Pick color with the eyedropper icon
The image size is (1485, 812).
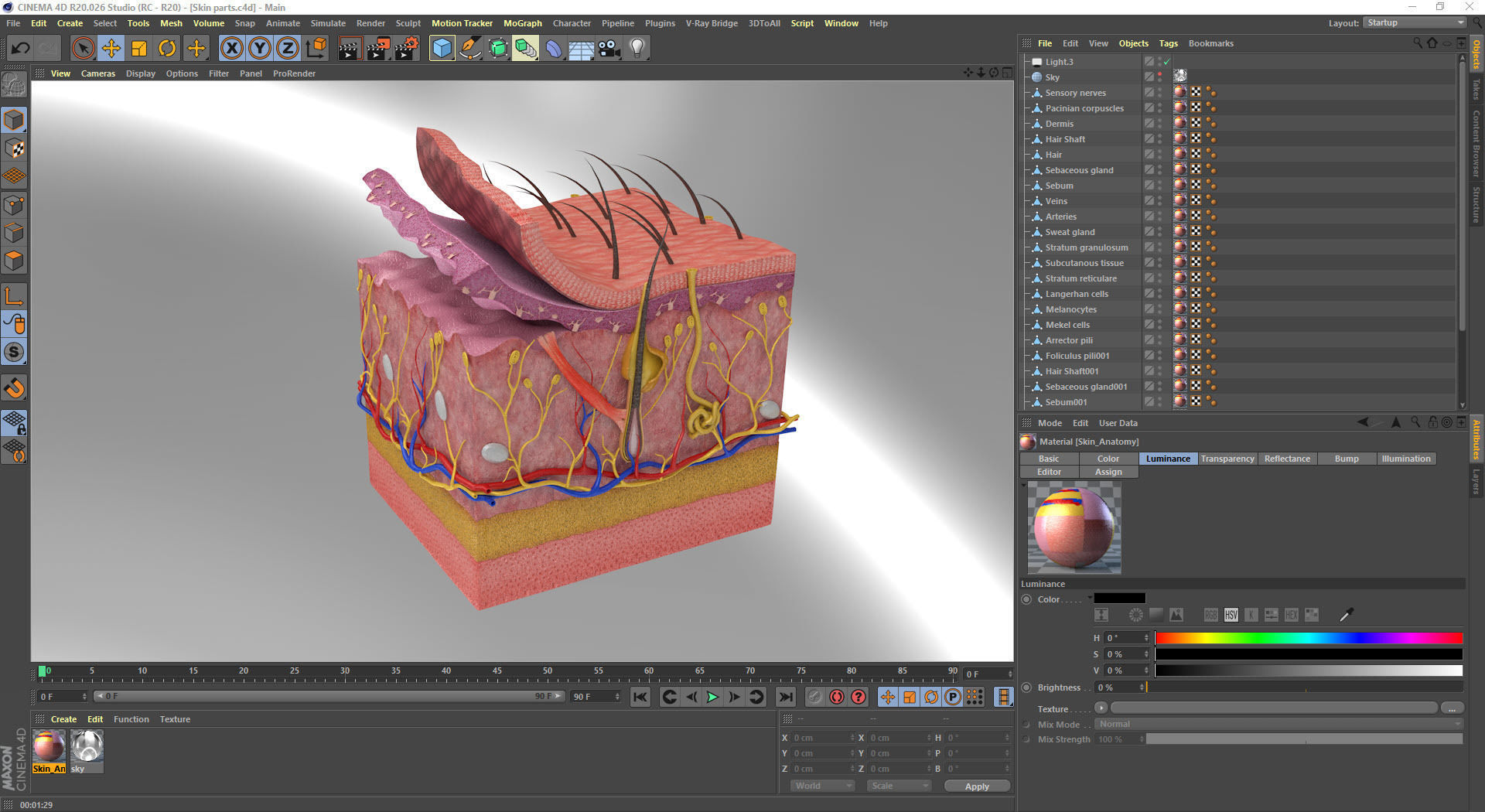click(x=1346, y=615)
